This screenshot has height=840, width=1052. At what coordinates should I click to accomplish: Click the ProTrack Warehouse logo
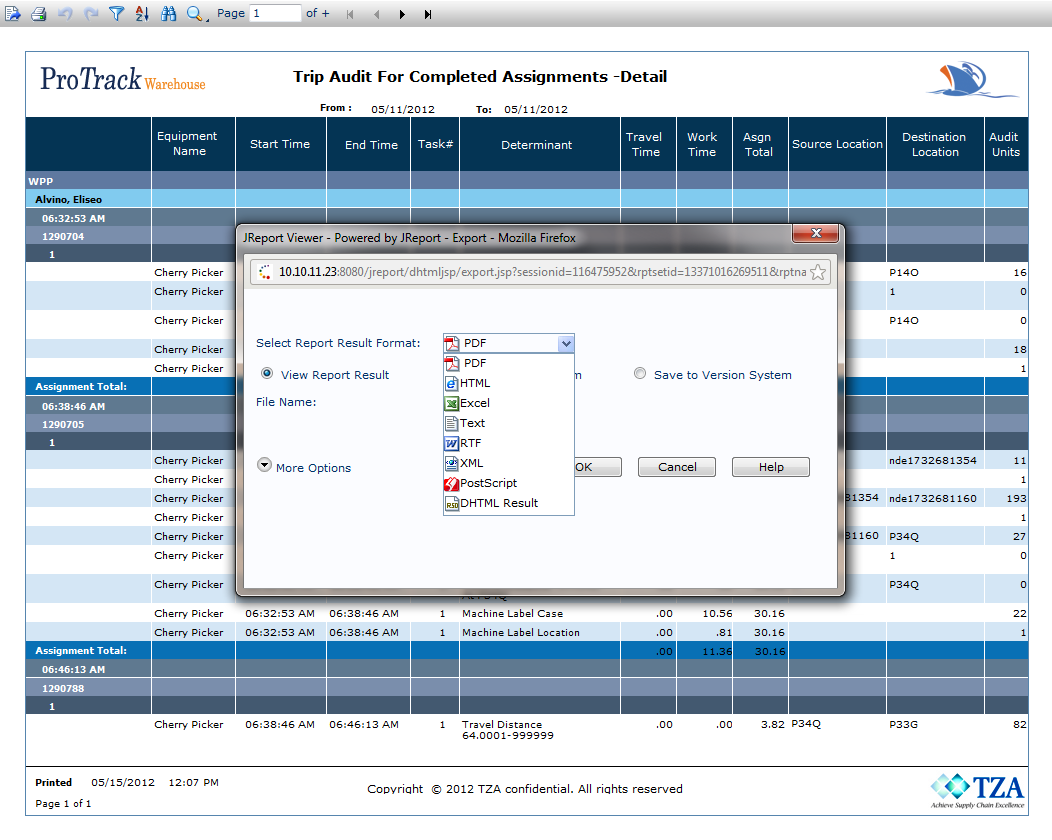point(123,78)
